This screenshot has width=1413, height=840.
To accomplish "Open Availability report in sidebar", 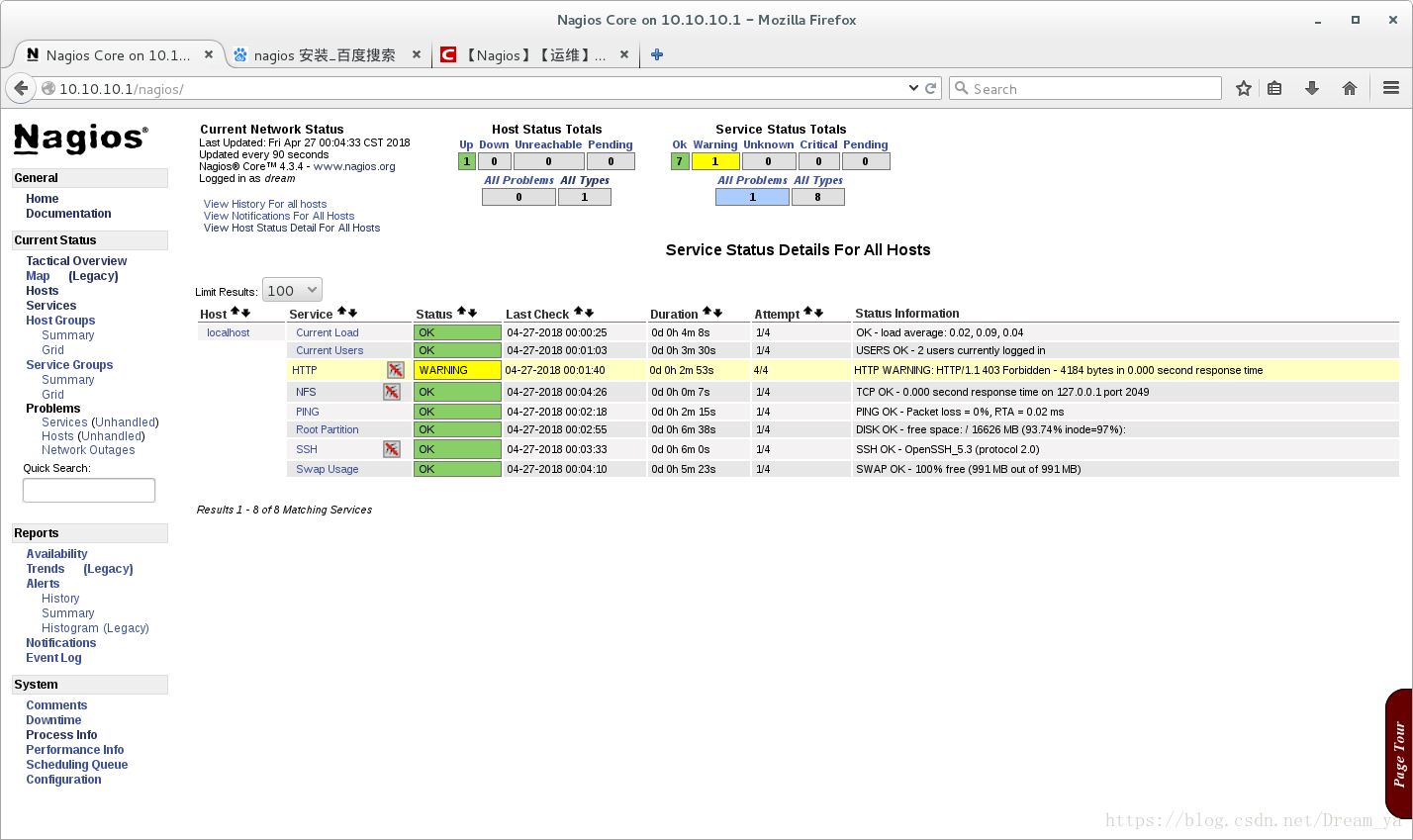I will 56,554.
